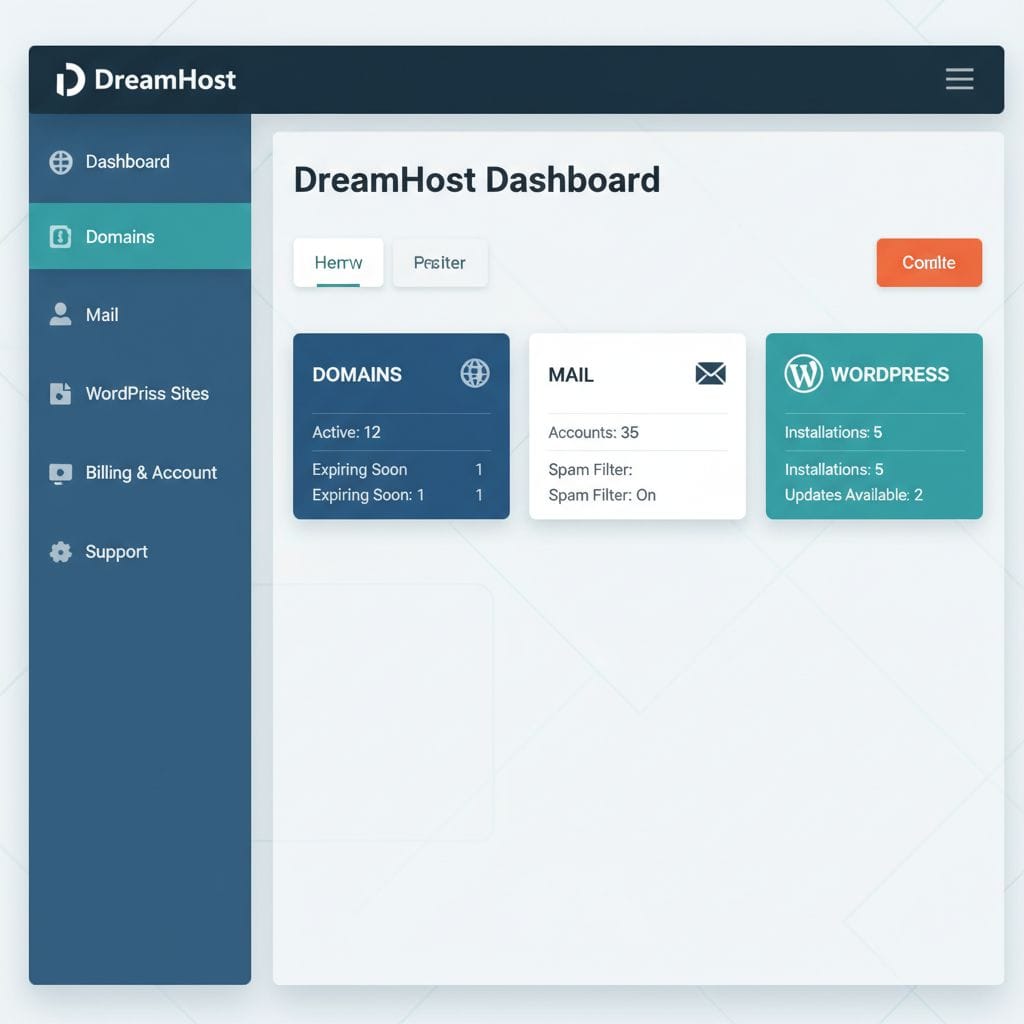Click the 'Active: 12' text
The height and width of the screenshot is (1024, 1024).
tap(346, 432)
